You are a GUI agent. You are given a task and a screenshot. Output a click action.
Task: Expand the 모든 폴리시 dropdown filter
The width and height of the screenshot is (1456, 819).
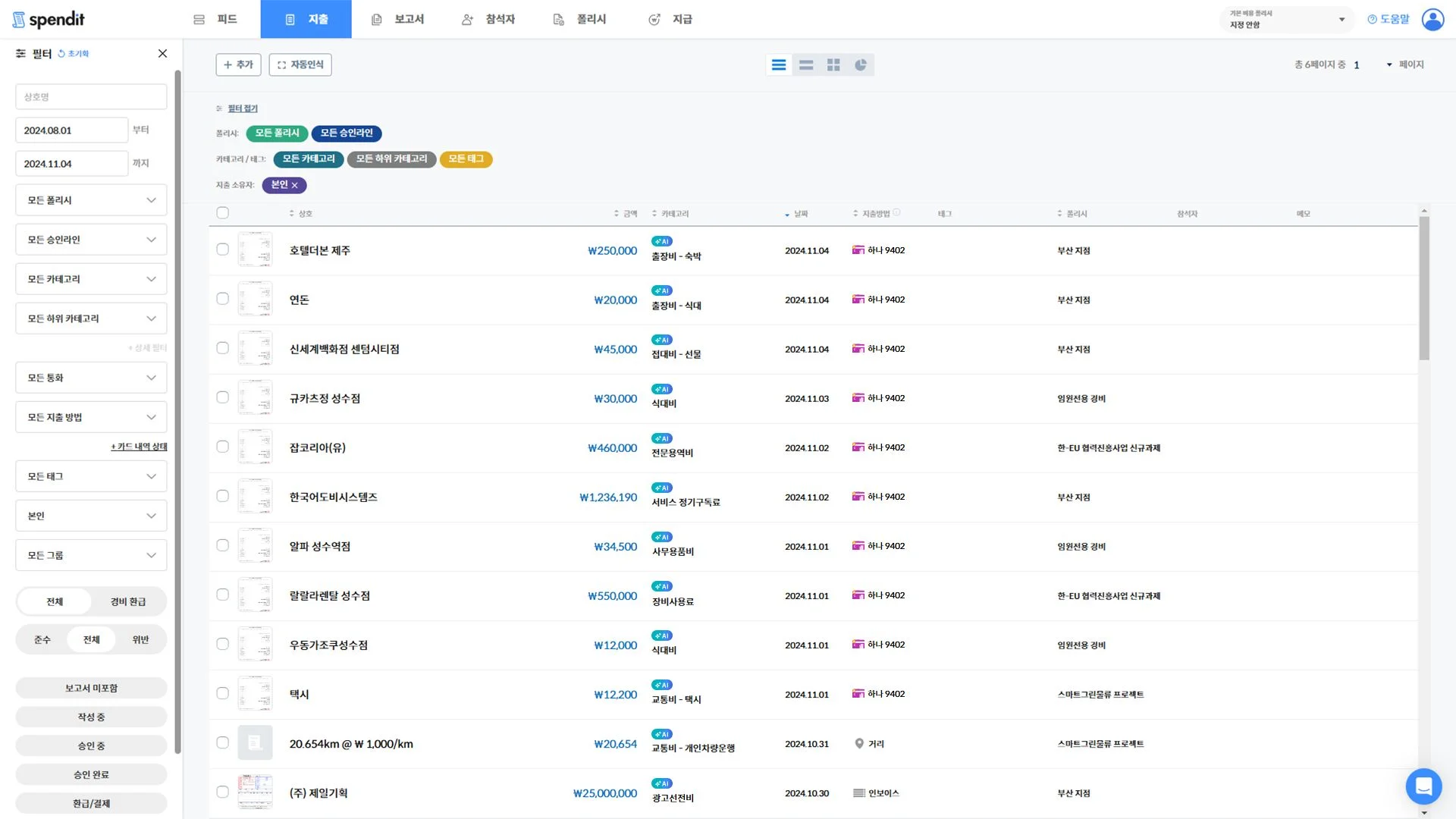91,200
